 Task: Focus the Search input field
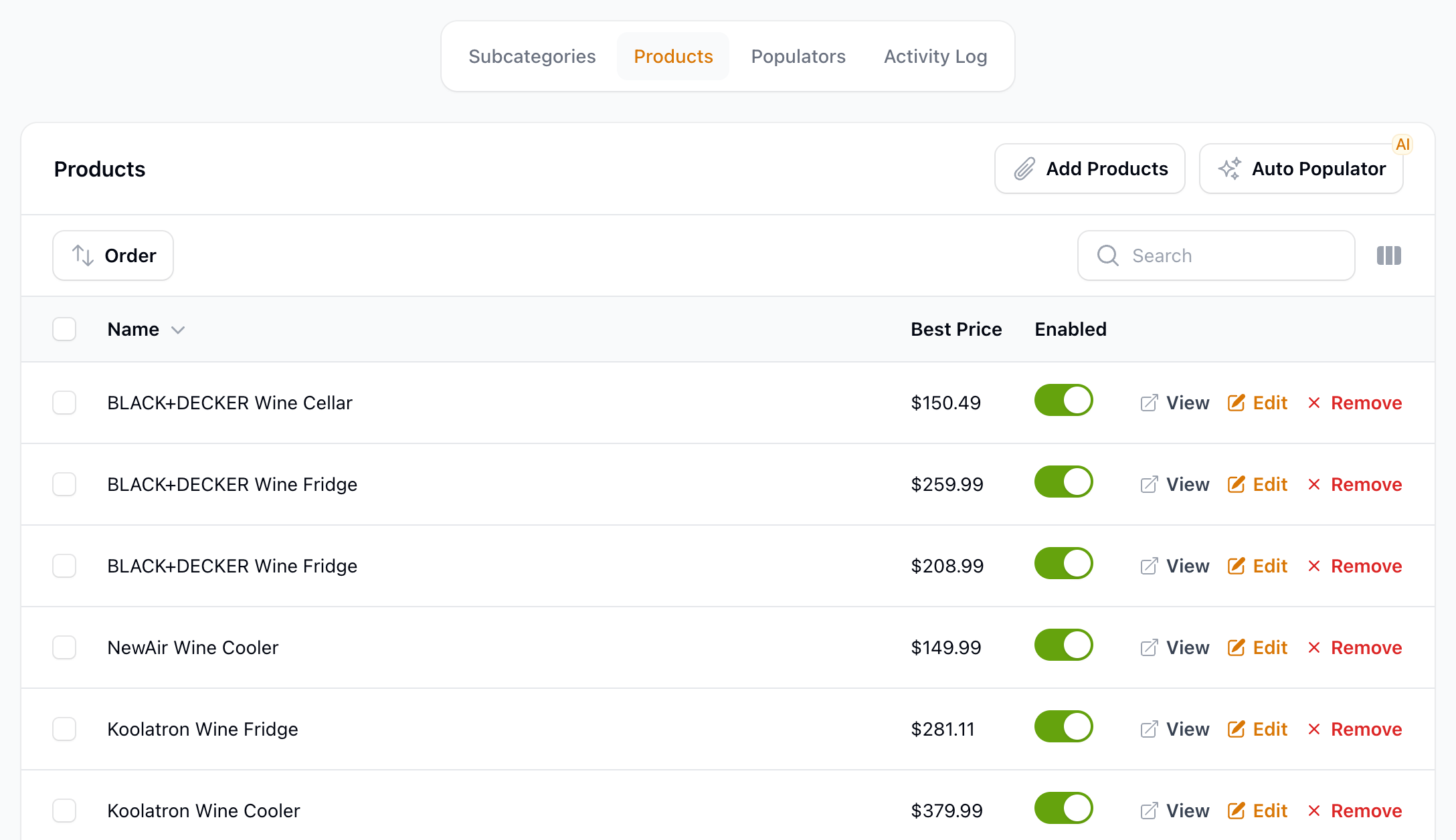1216,255
